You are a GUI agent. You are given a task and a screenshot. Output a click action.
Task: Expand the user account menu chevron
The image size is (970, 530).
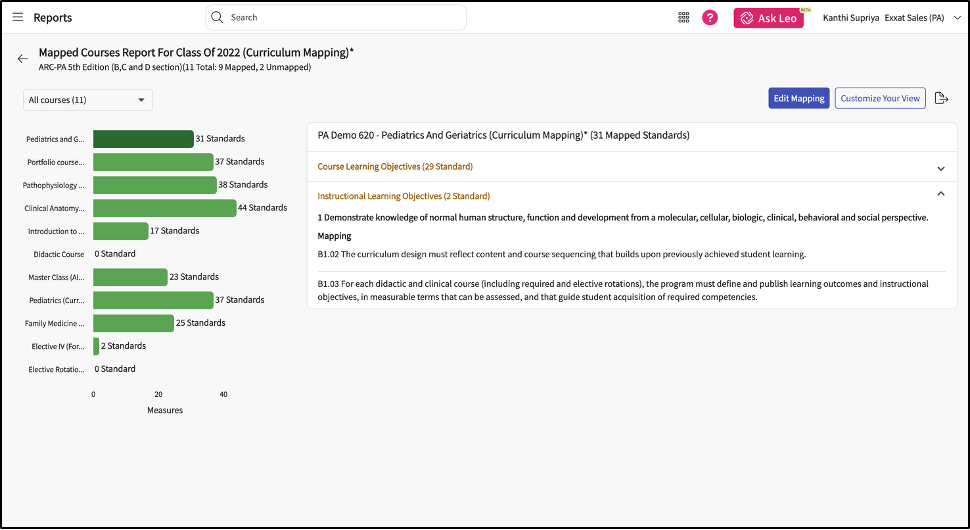[957, 18]
